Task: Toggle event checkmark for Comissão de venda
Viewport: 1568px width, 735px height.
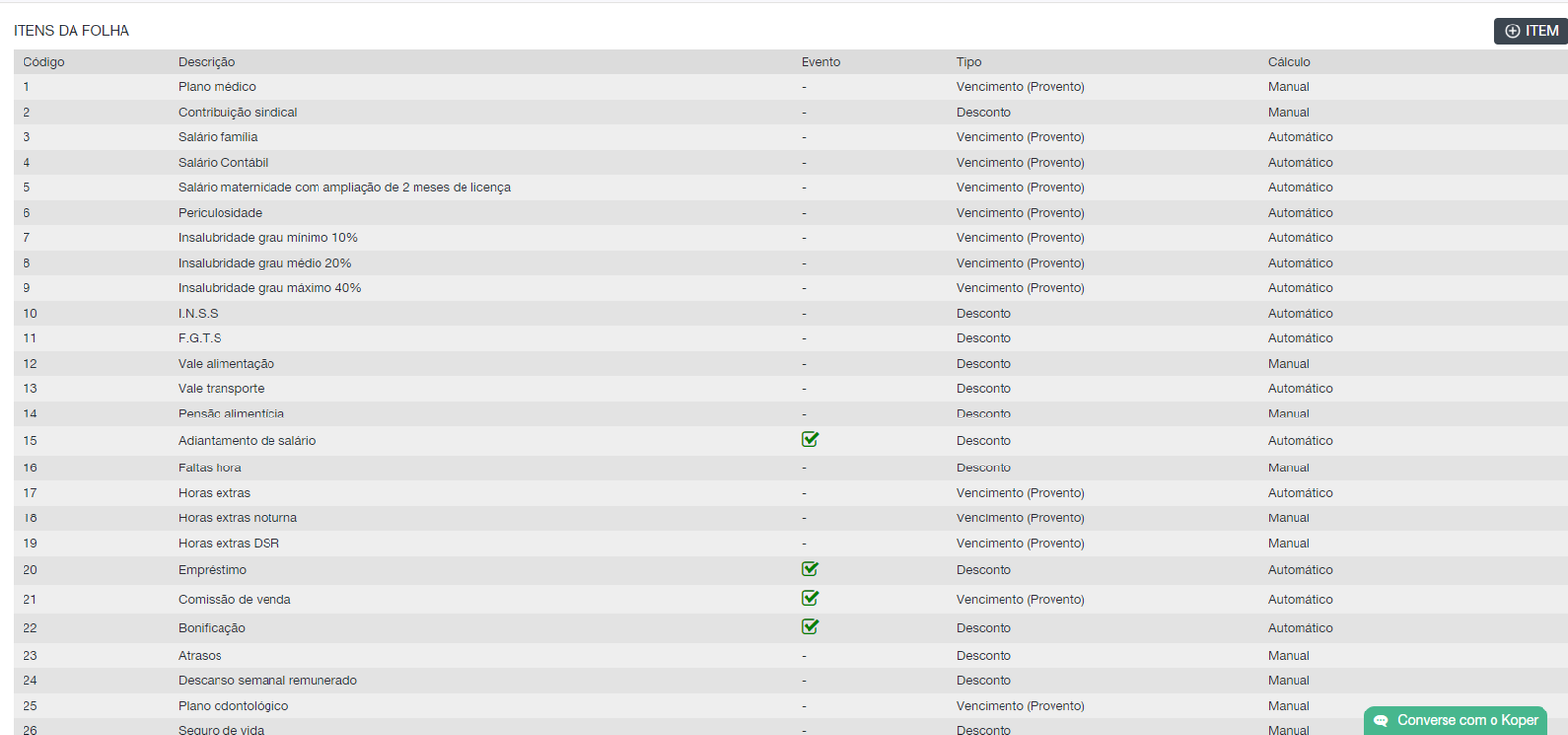Action: pyautogui.click(x=809, y=598)
